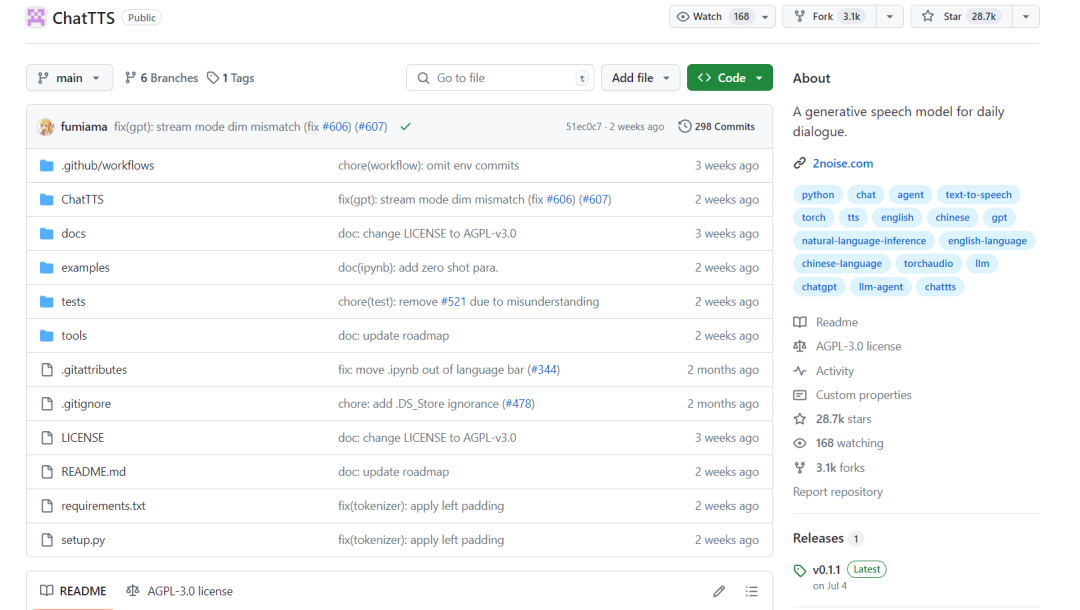
Task: Click the Go to file search field
Action: click(500, 78)
